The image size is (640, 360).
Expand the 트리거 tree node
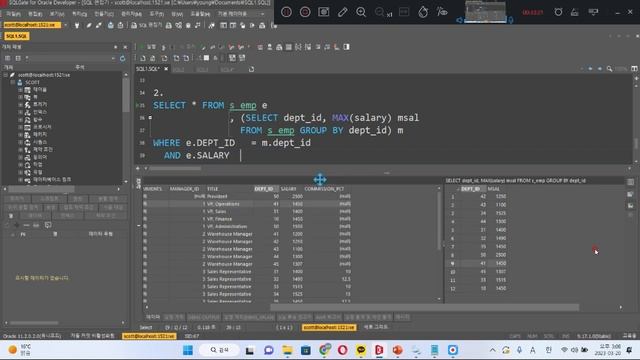tap(20, 104)
